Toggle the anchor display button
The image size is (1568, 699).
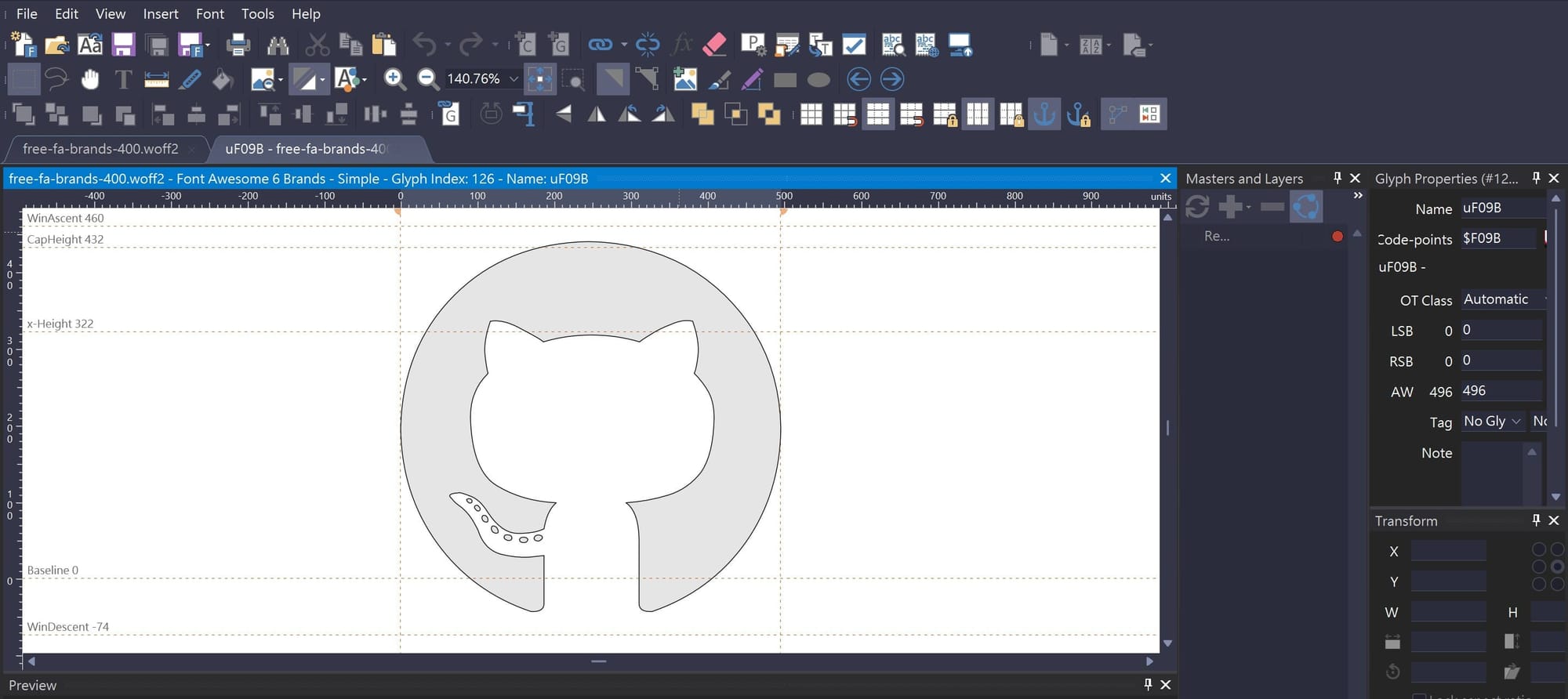1044,114
